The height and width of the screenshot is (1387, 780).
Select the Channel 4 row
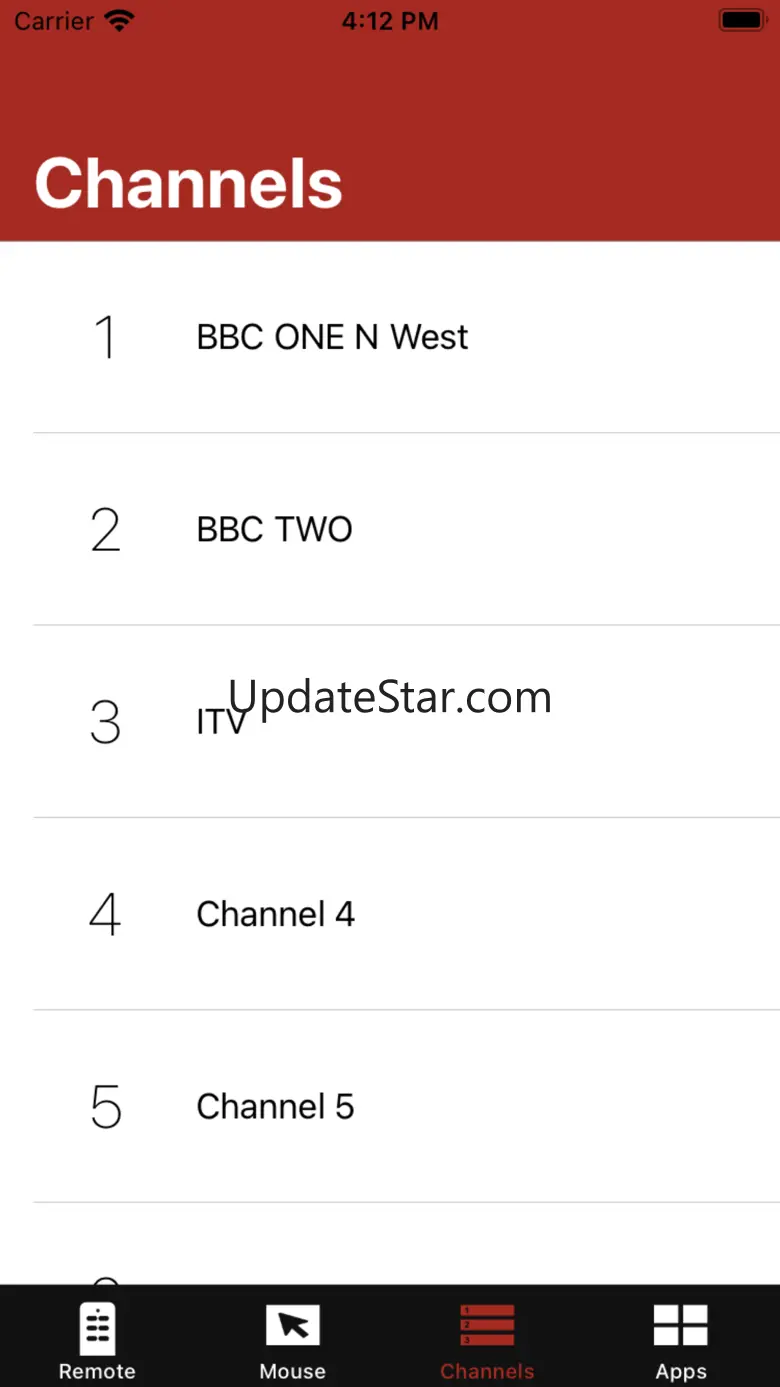(275, 914)
